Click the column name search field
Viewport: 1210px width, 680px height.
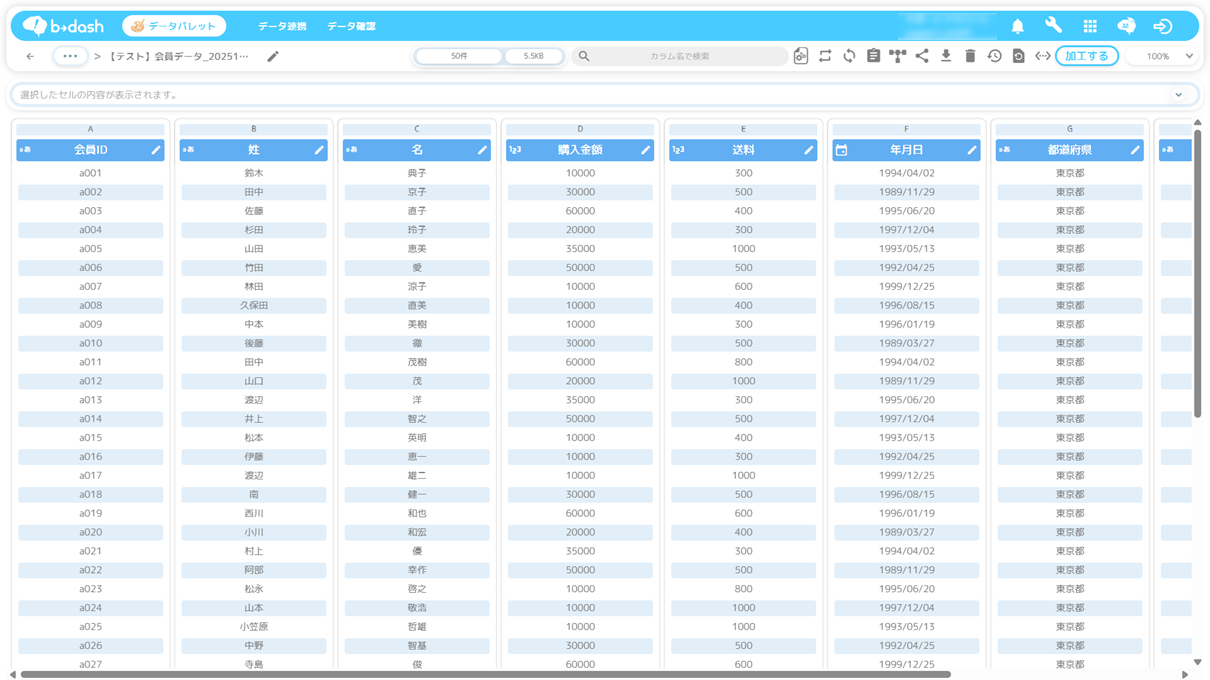click(680, 56)
